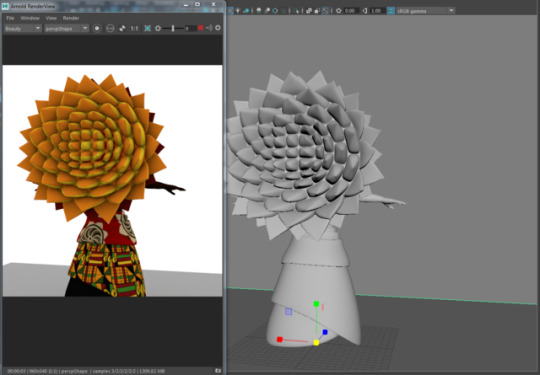Toggle the shadows icon in the viewport toolbar
540x375 pixels.
[246, 11]
